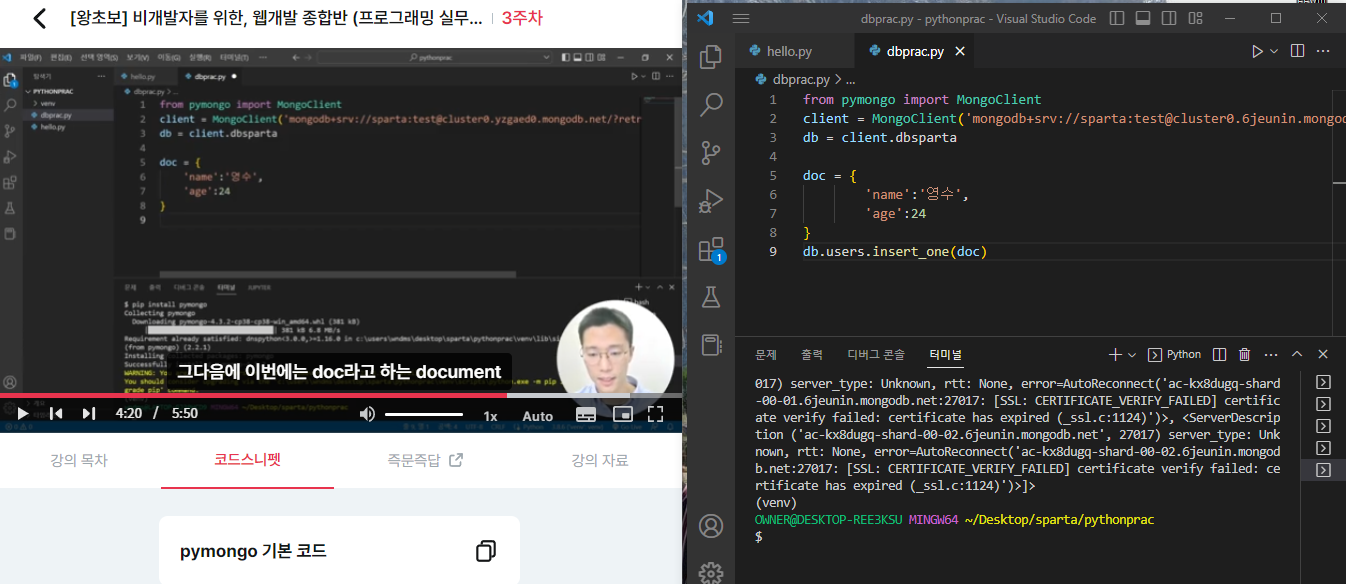Image resolution: width=1346 pixels, height=584 pixels.
Task: Toggle the primary sidebar layout button
Action: point(1117,18)
